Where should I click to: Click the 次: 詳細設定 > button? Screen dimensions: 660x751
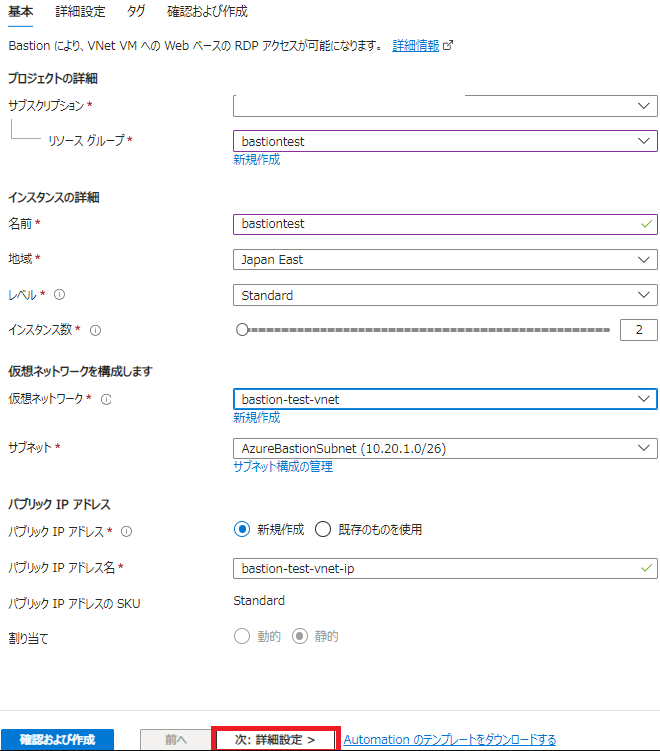tap(275, 740)
